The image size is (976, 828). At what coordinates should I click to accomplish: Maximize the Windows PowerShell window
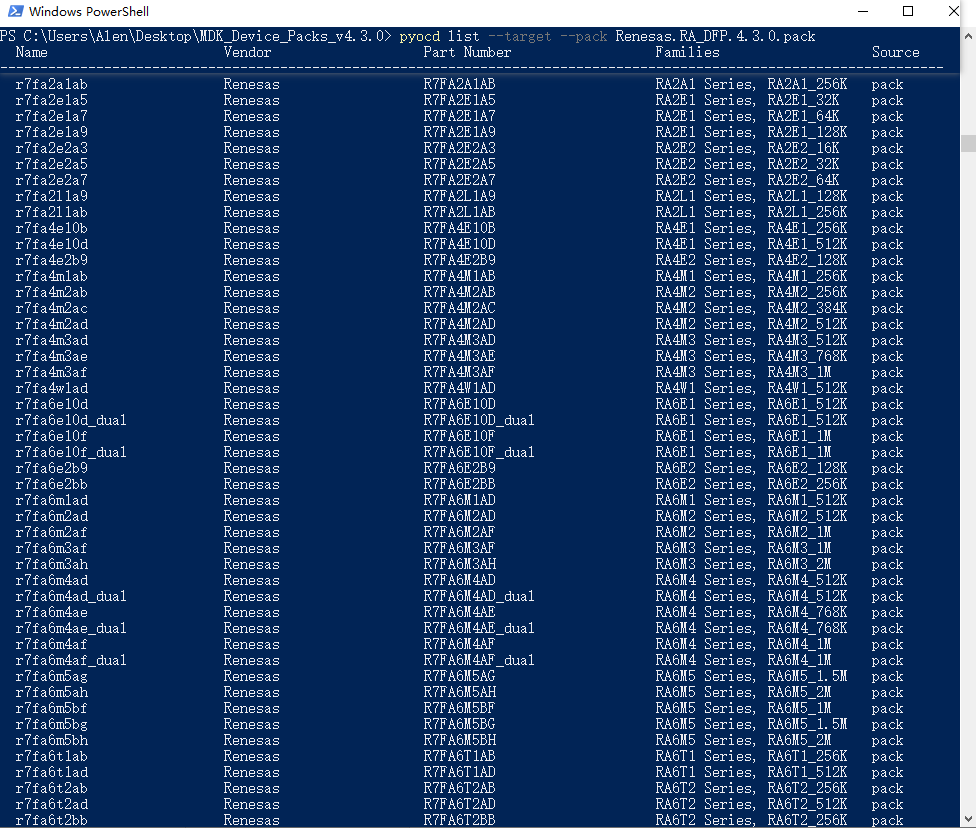click(908, 11)
